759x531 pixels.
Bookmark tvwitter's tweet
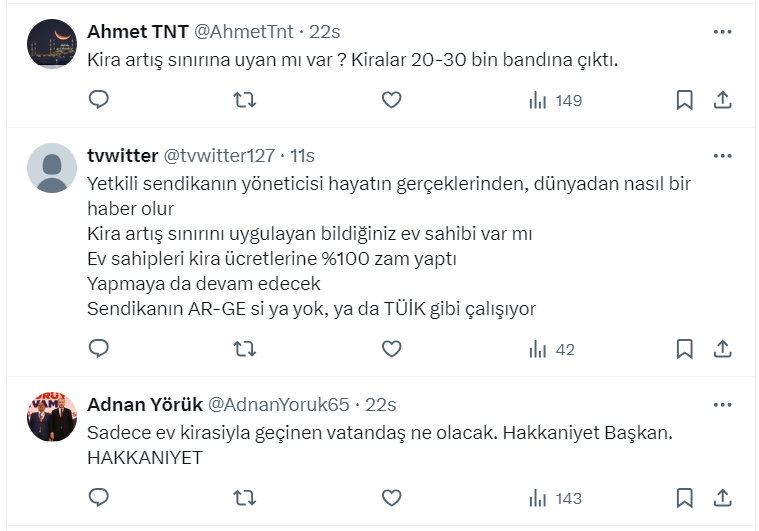685,349
